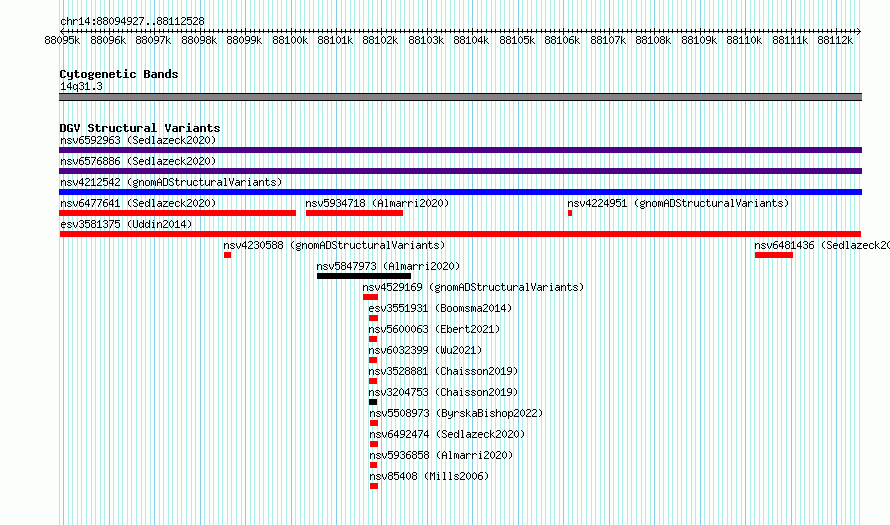Select the nsv6576886 purple variant bar
Viewport: 890px width, 525px height.
pos(460,171)
